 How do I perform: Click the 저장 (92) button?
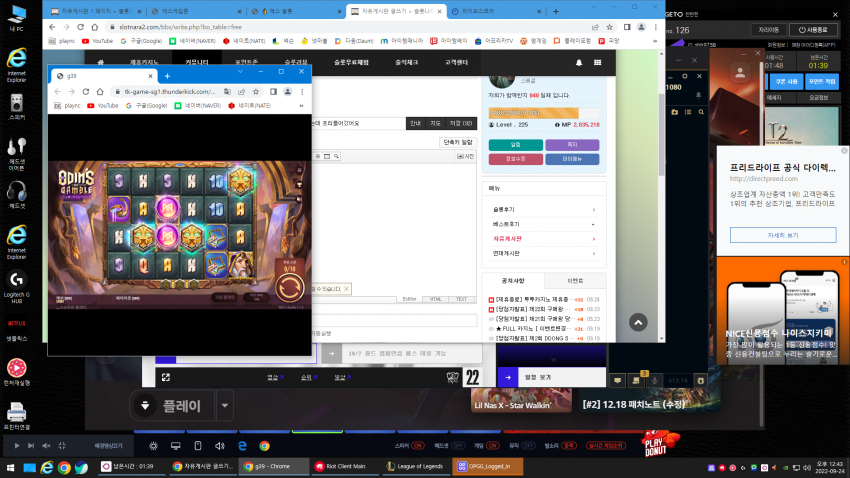(x=460, y=124)
